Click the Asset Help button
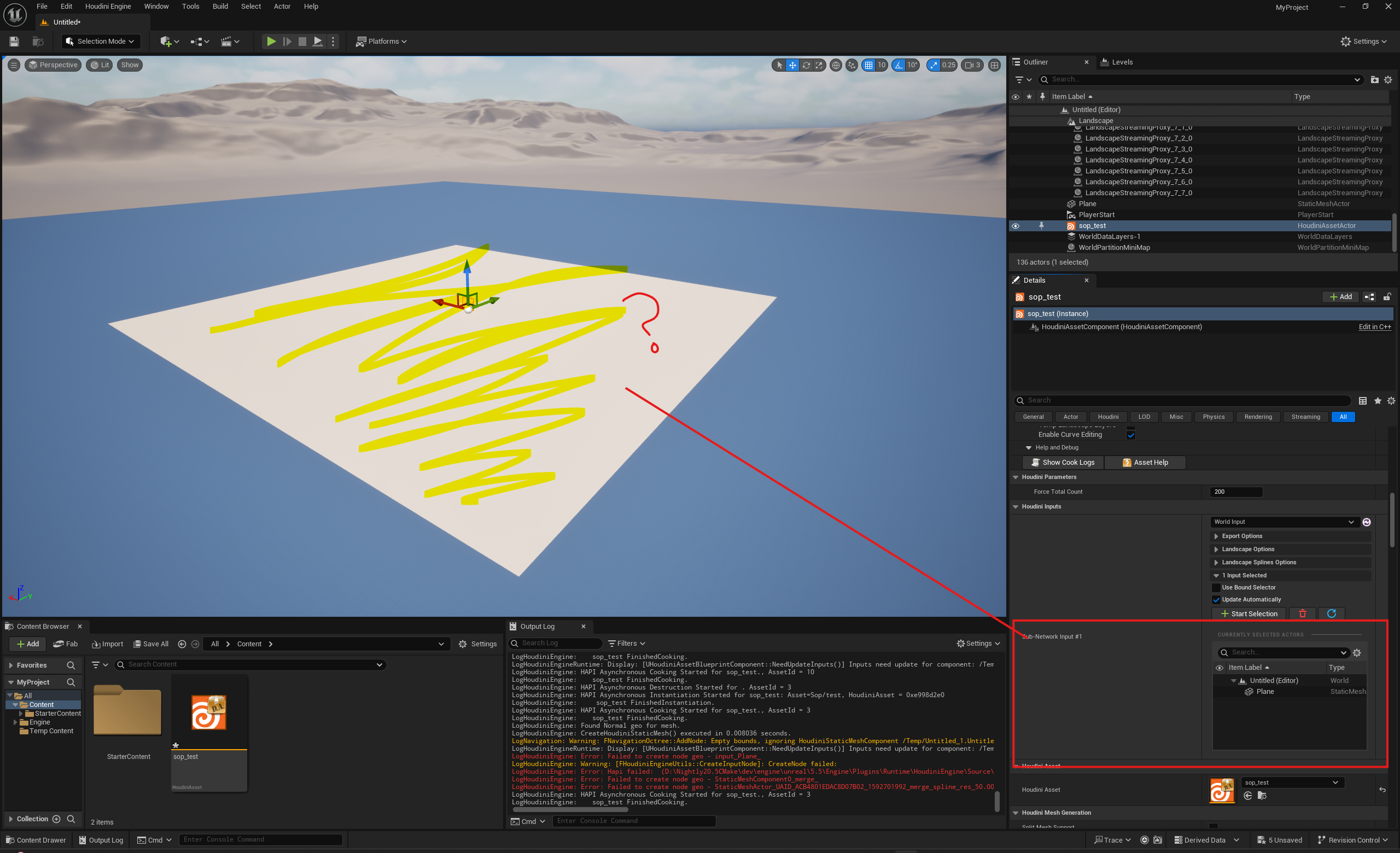The height and width of the screenshot is (853, 1400). [x=1145, y=462]
